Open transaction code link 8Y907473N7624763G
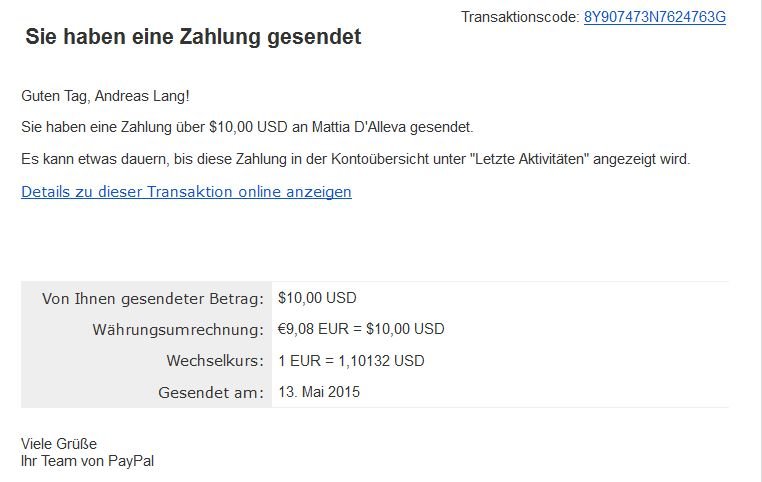This screenshot has height=482, width=762. tap(655, 17)
